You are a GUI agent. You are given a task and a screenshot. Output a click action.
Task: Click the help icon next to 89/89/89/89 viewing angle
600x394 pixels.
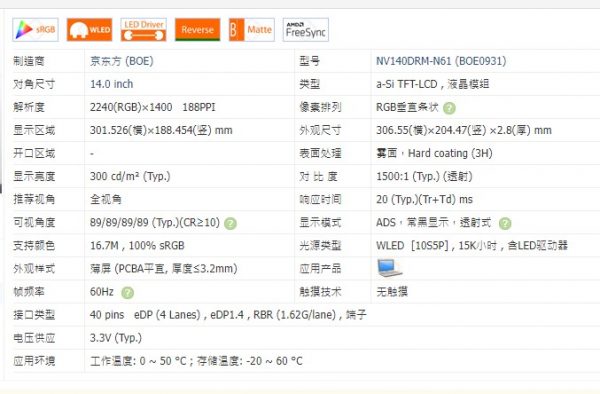point(230,223)
